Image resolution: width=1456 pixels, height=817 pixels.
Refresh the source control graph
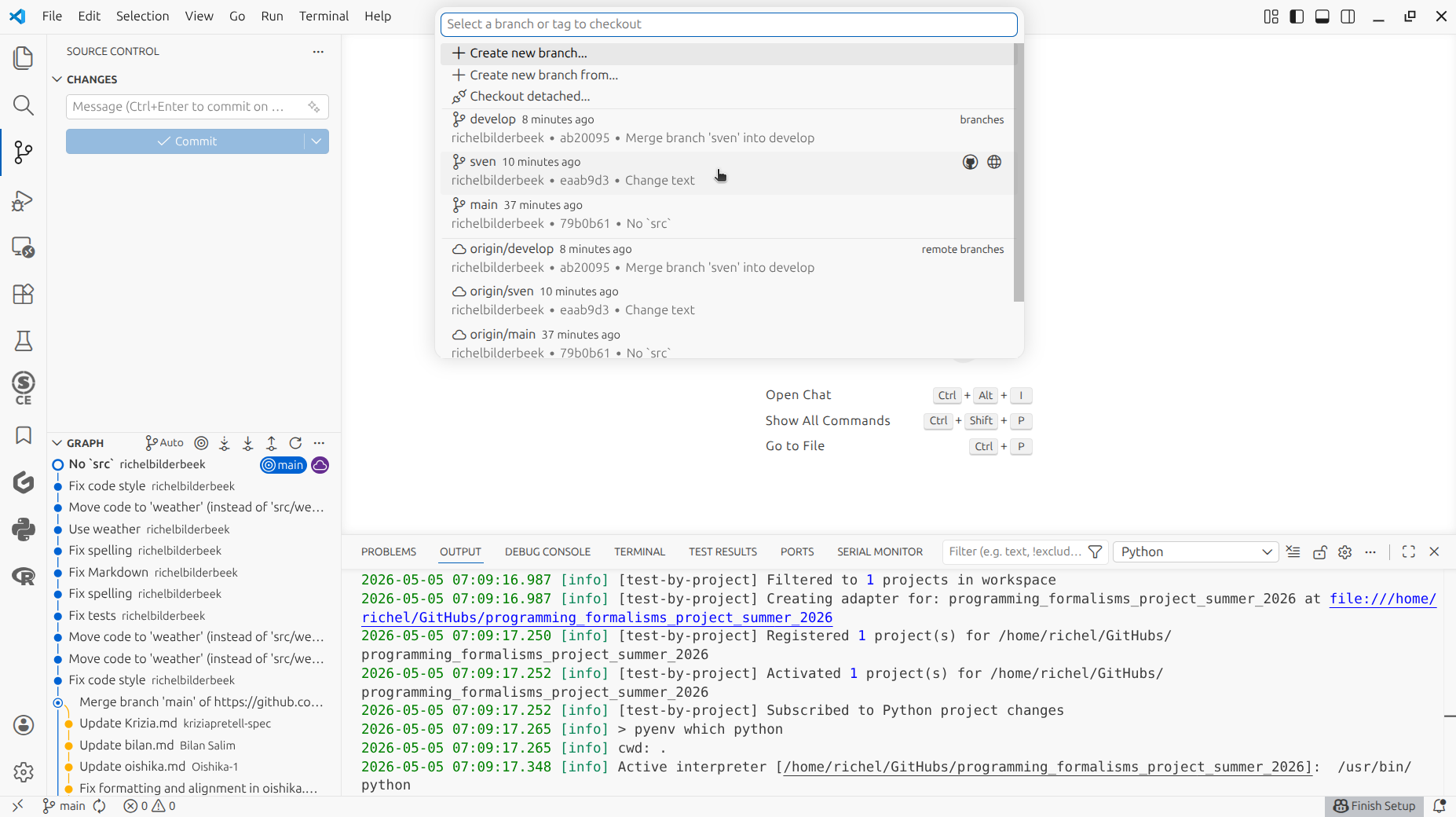point(295,443)
